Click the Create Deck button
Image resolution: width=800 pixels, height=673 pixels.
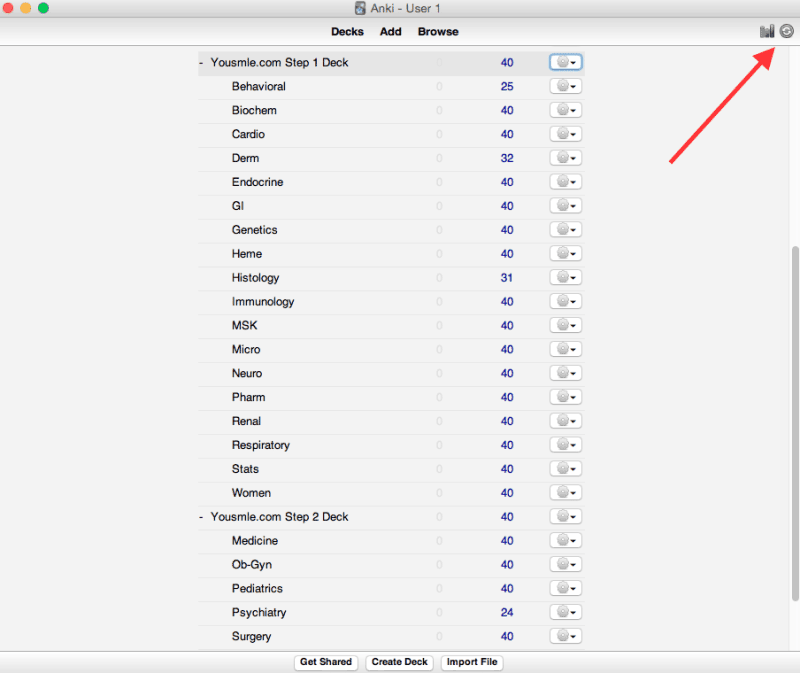pyautogui.click(x=399, y=662)
